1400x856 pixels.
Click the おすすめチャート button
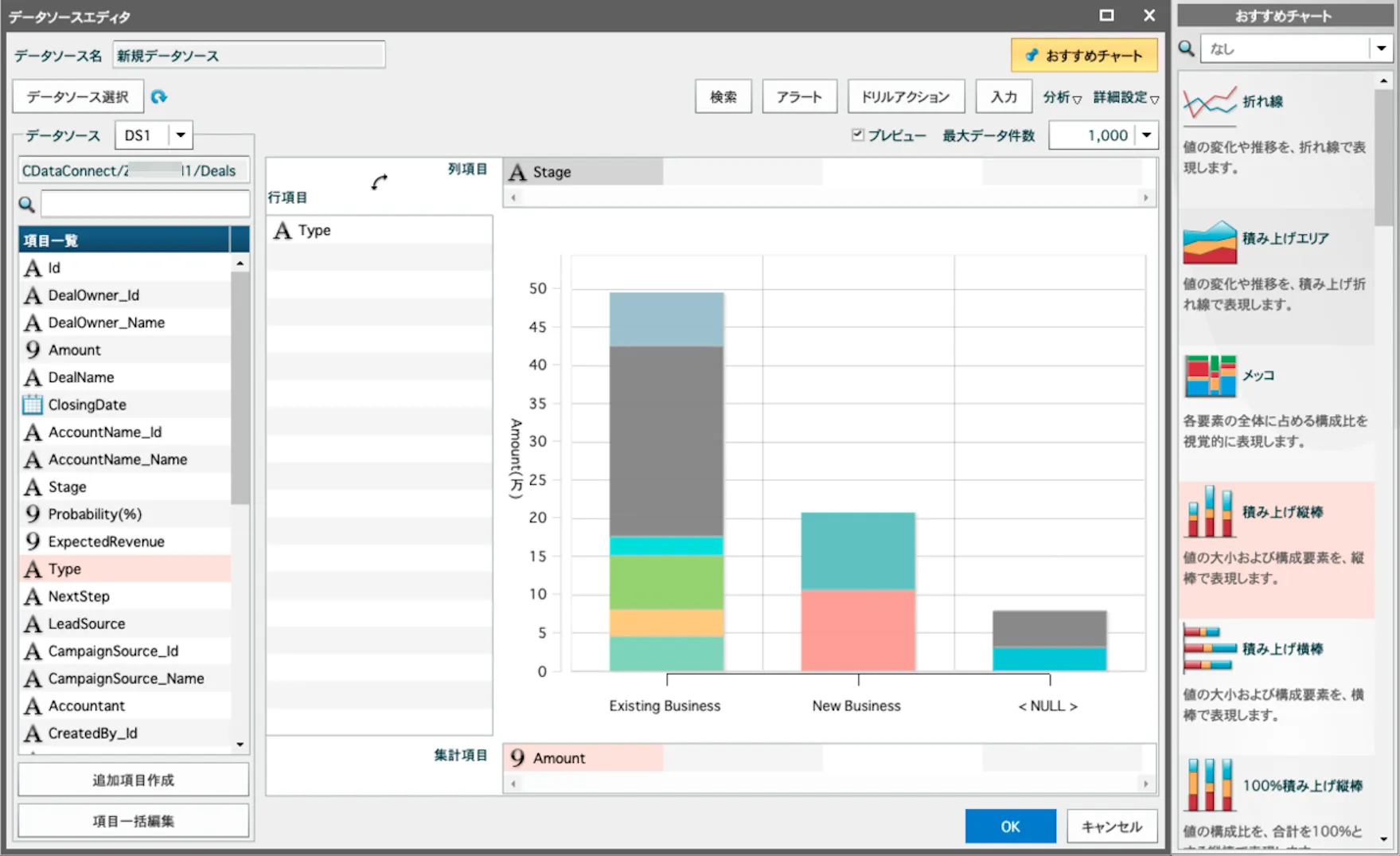(1085, 55)
